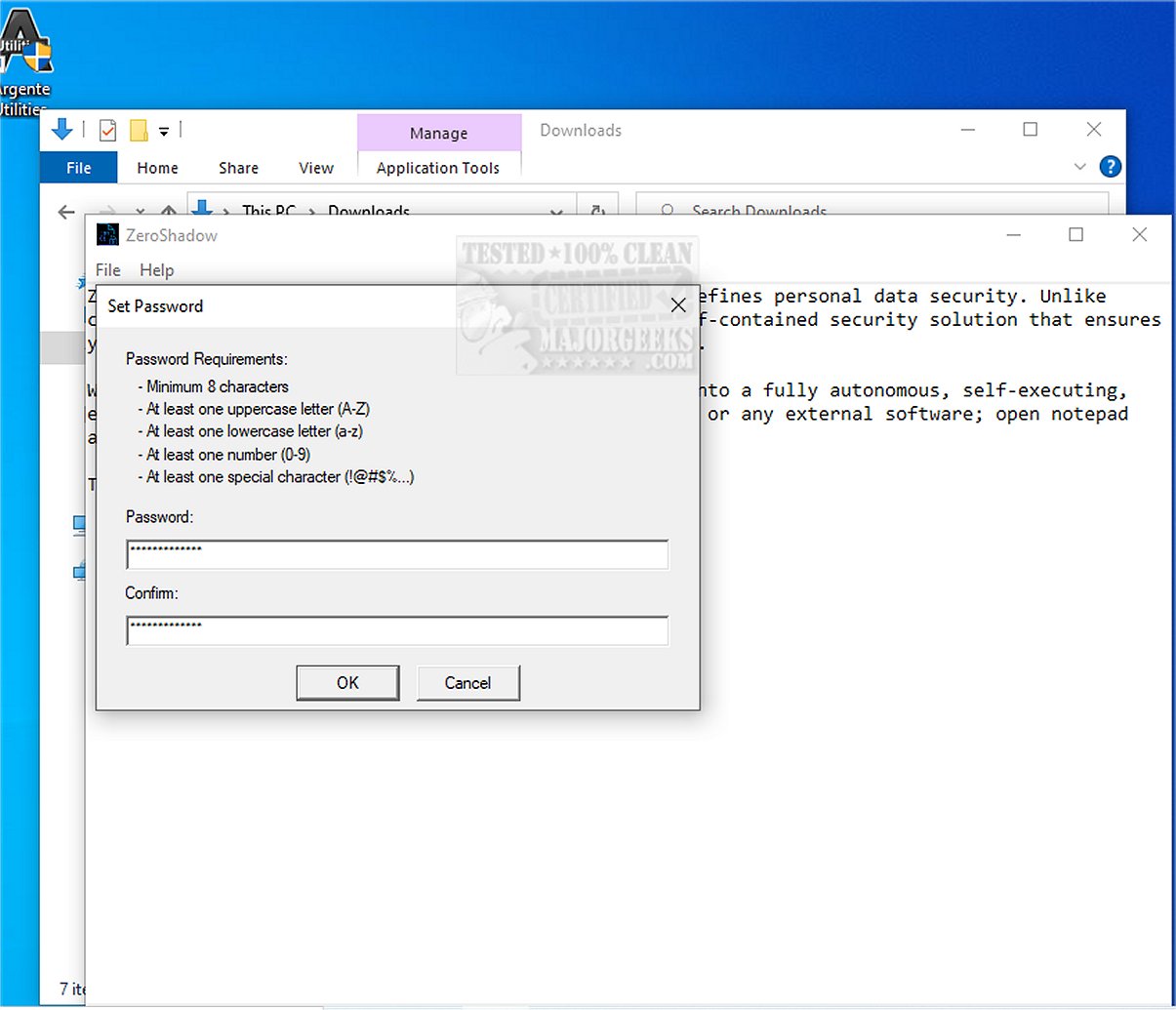Open the Application Tools tab in Explorer
Screen dimensions: 1176x1010
pos(438,168)
